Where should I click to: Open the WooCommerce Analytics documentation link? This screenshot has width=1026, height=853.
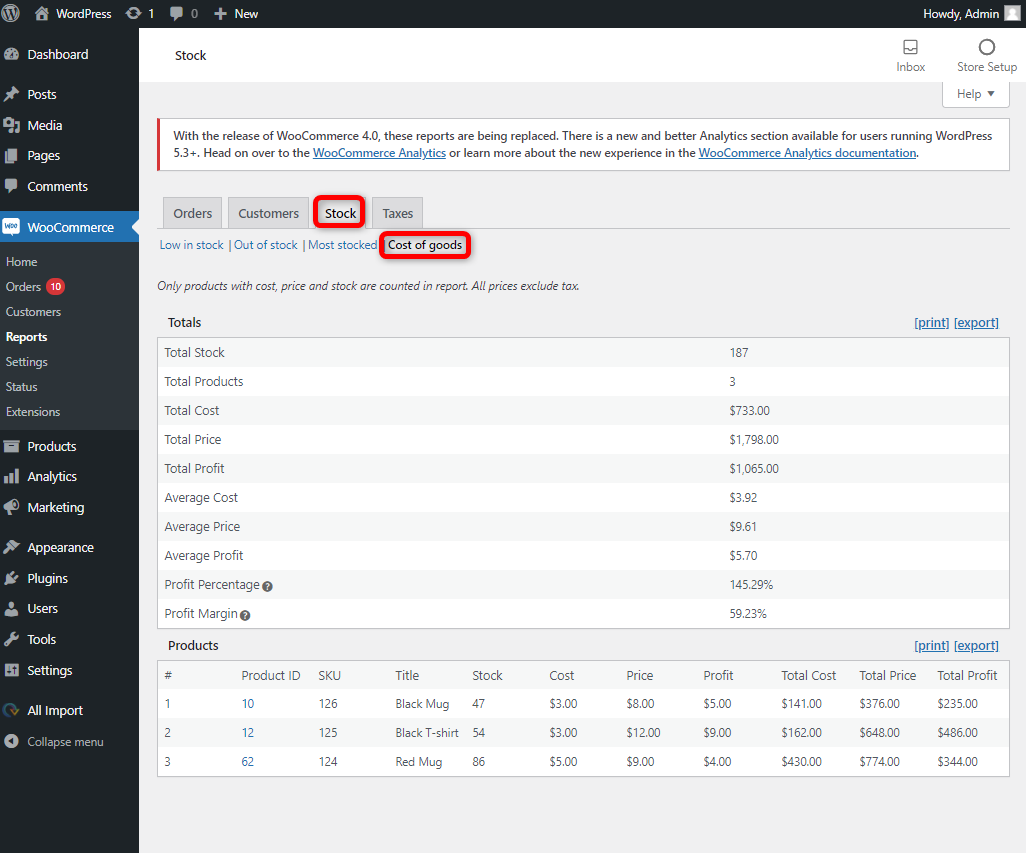click(x=807, y=152)
